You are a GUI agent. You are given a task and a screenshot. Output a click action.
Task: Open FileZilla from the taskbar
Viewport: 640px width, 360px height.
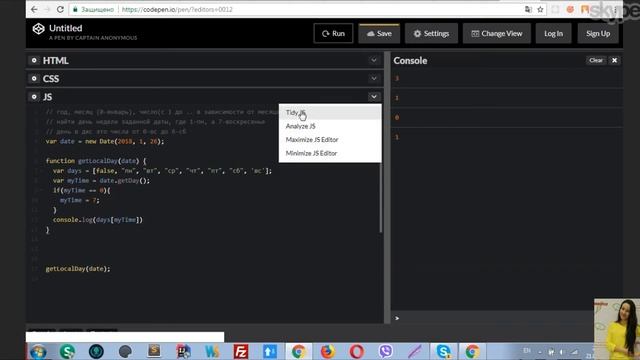(x=241, y=351)
